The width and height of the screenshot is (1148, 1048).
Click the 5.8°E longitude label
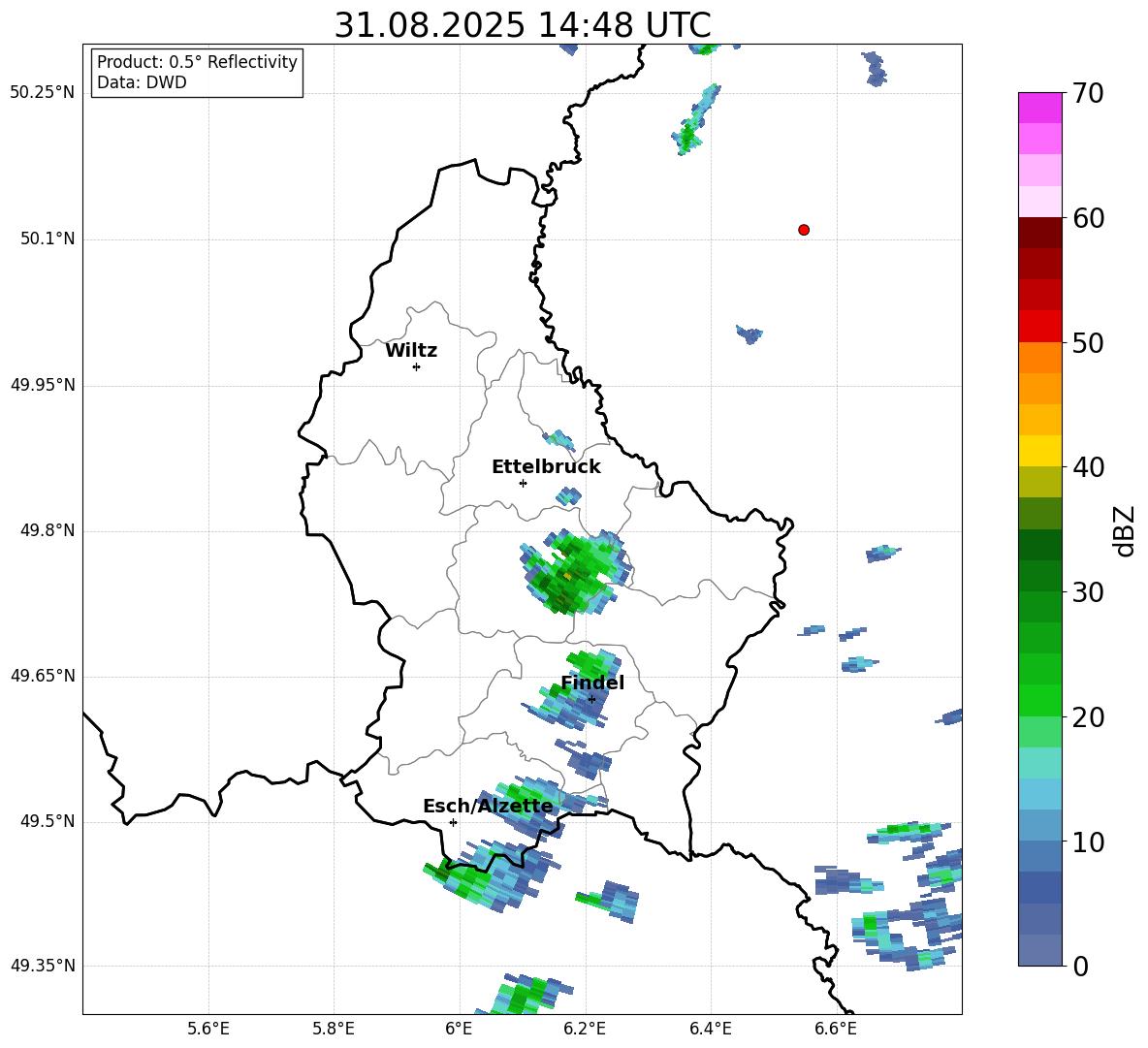pyautogui.click(x=334, y=1030)
